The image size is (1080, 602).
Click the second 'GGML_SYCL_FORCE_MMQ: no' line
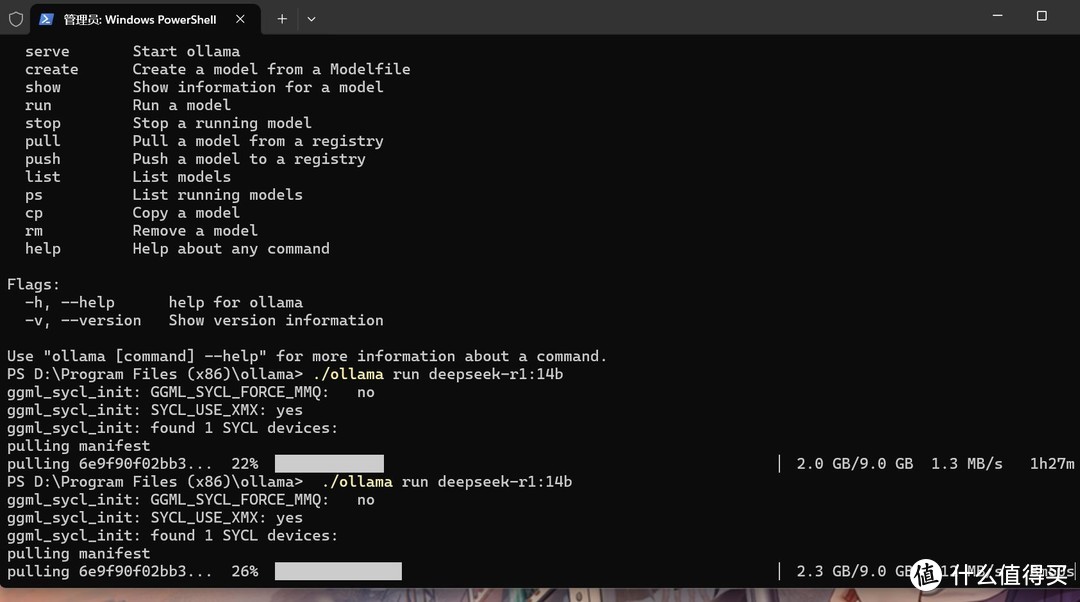pyautogui.click(x=191, y=499)
